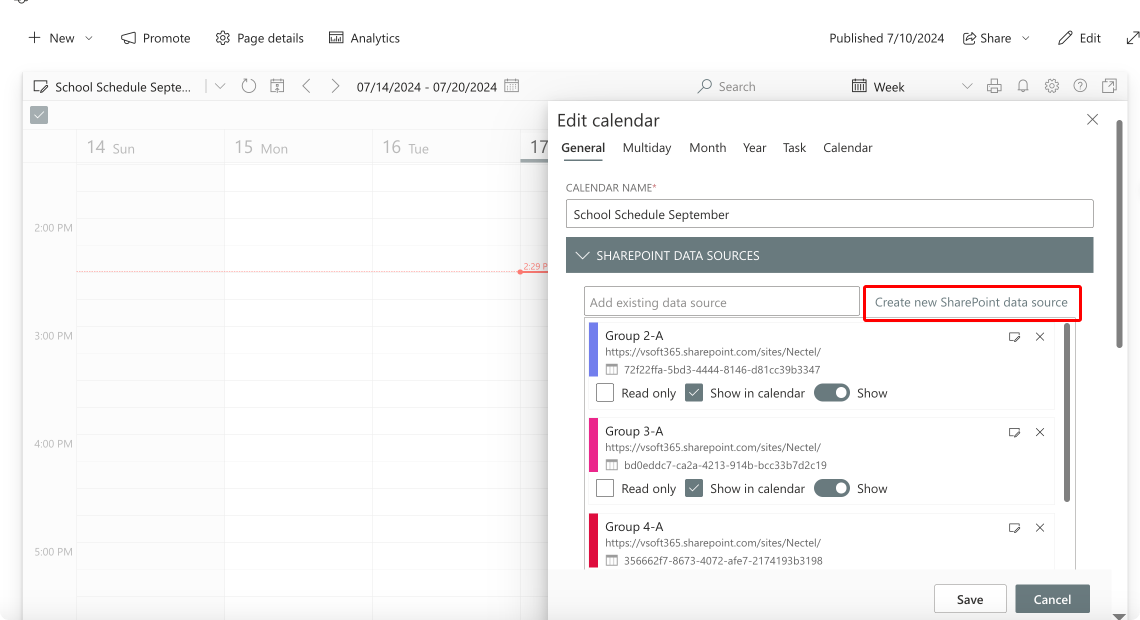Switch to the Month tab
Screen dimensions: 1140x620
(x=707, y=148)
